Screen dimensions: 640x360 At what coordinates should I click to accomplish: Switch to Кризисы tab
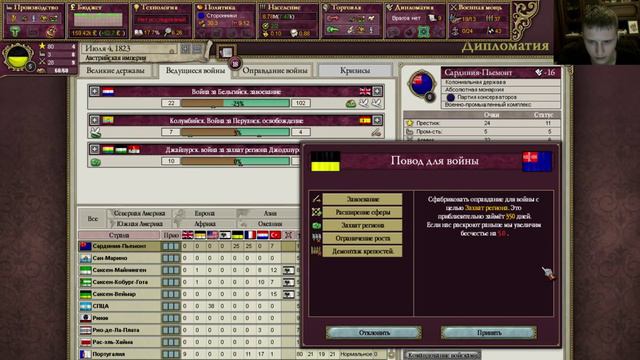click(x=355, y=71)
